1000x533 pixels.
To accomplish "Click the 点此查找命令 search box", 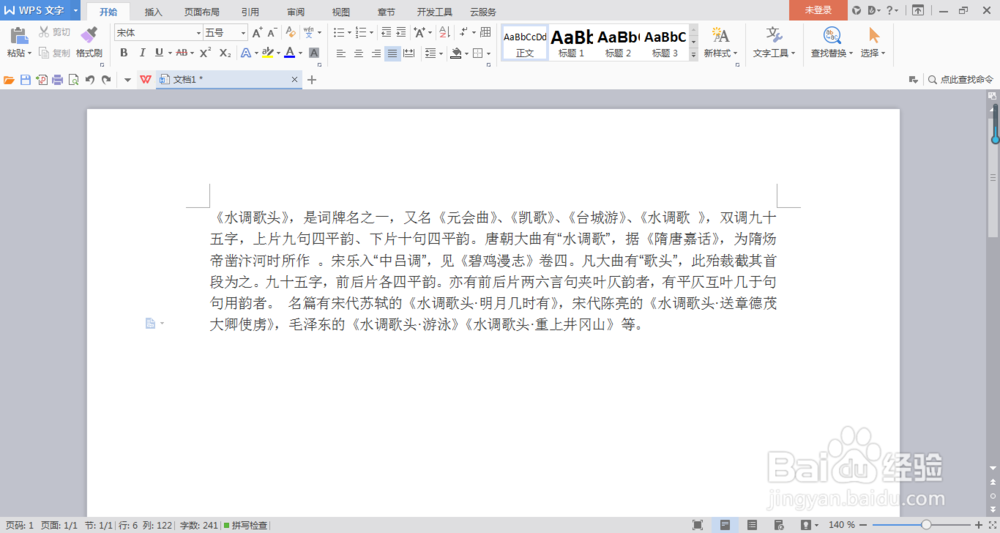I will (x=960, y=80).
